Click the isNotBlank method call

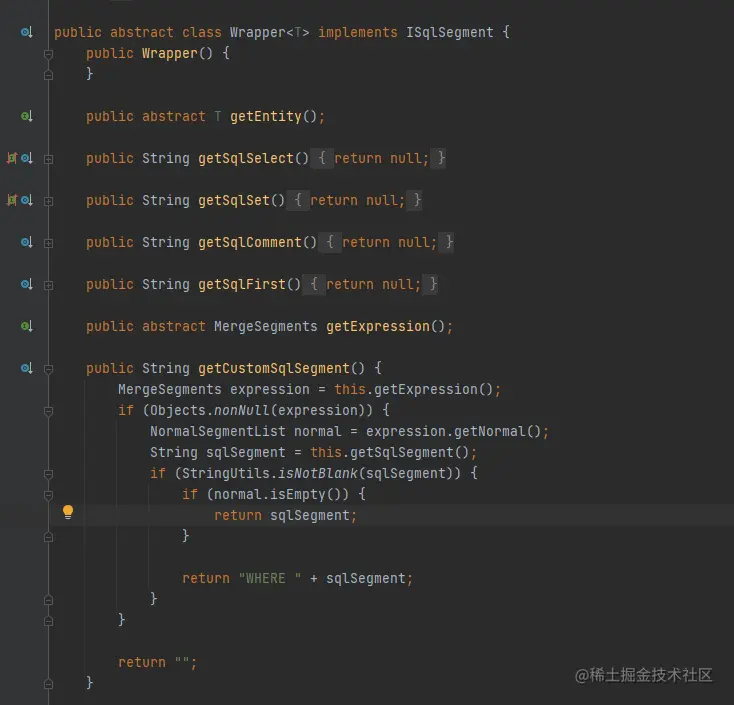pyautogui.click(x=317, y=473)
